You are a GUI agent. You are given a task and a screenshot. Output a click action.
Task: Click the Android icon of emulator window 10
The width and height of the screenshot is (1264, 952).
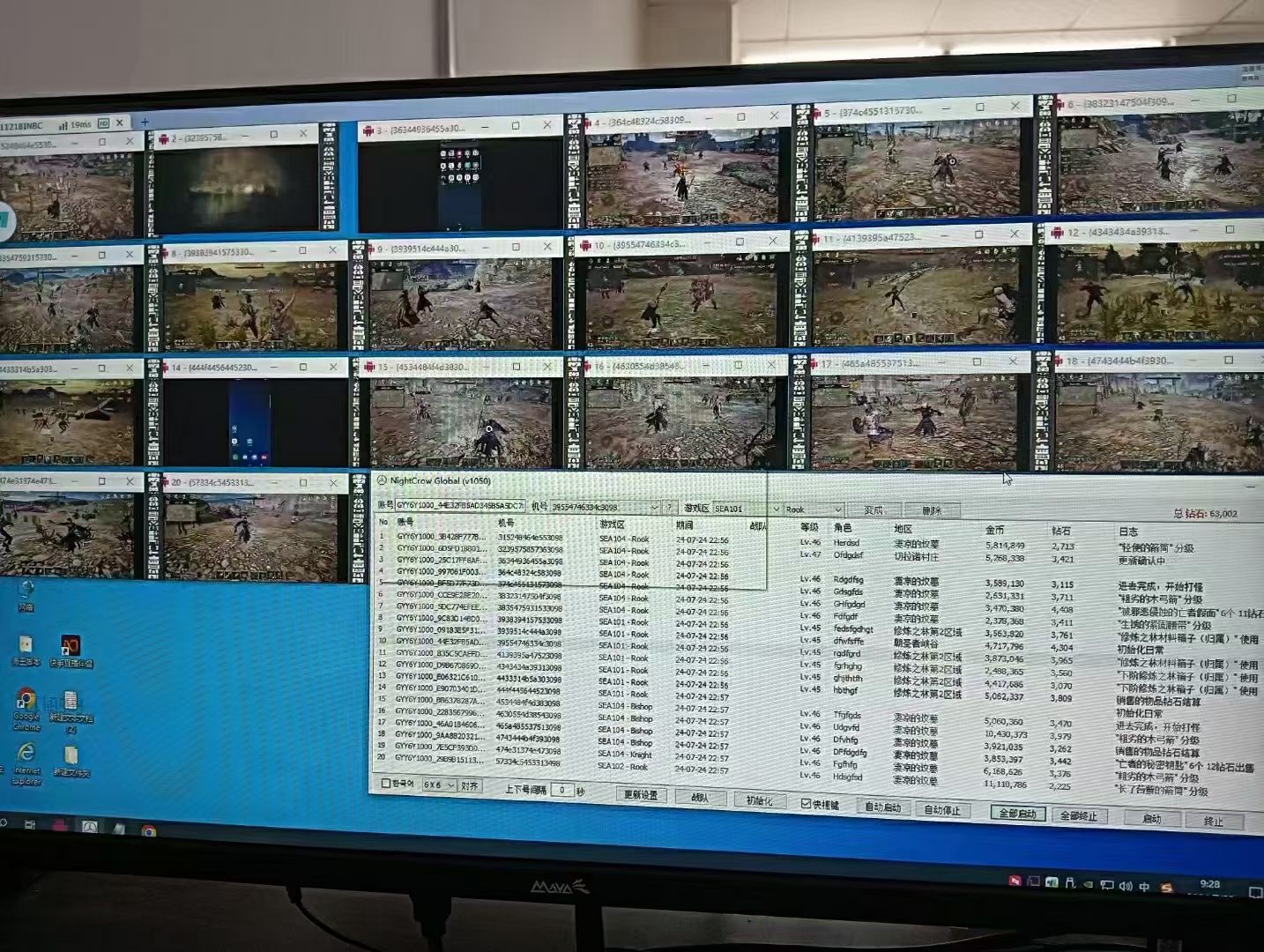click(x=585, y=245)
